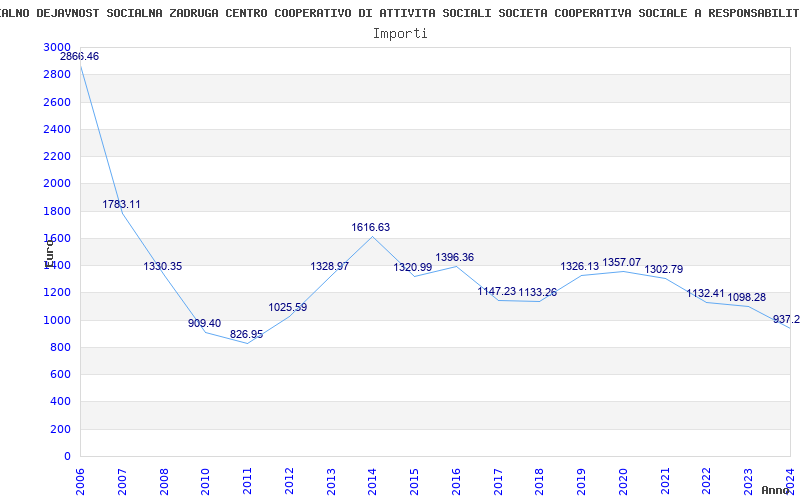Viewport: 800px width, 500px height.
Task: Click the 1396.36 value label
Action: 455,258
